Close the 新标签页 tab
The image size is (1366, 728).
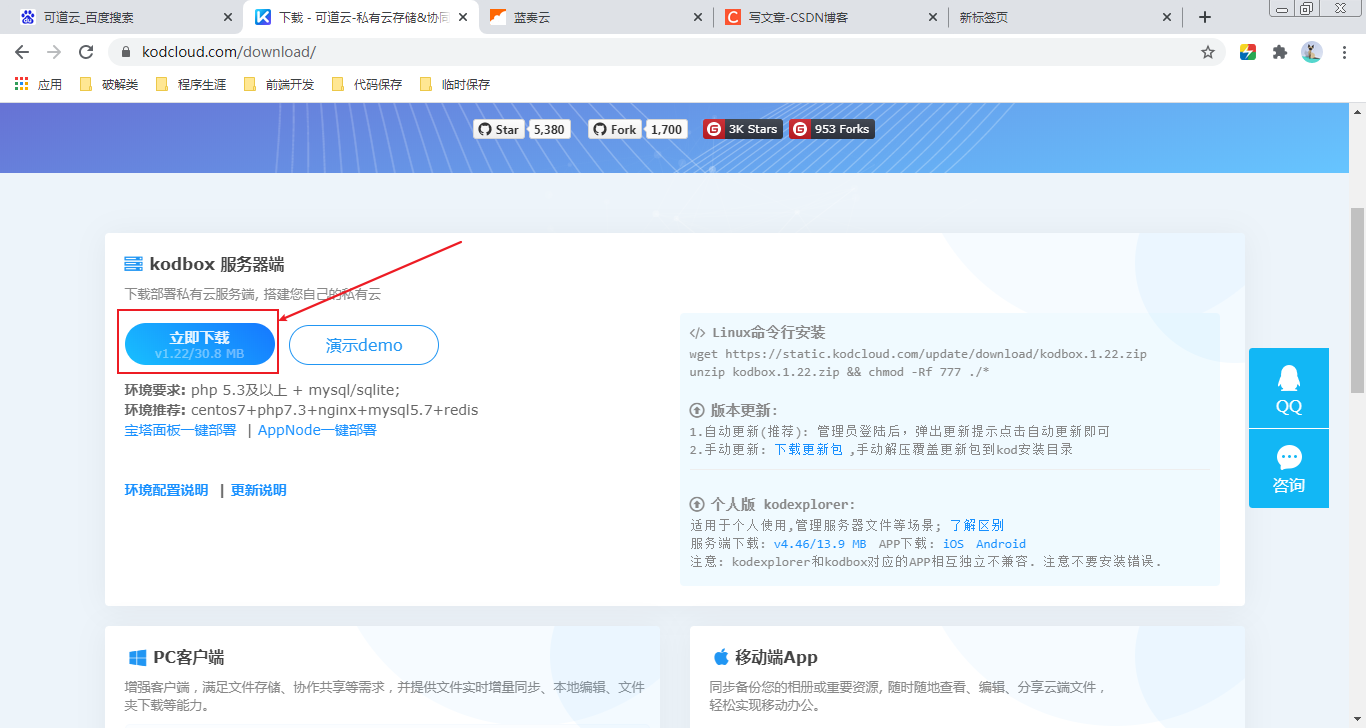1167,17
